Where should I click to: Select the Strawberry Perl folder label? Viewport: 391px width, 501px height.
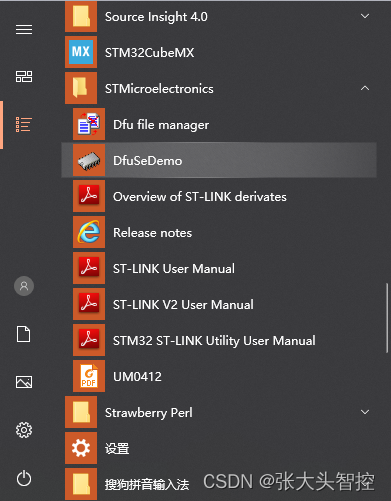click(x=149, y=413)
